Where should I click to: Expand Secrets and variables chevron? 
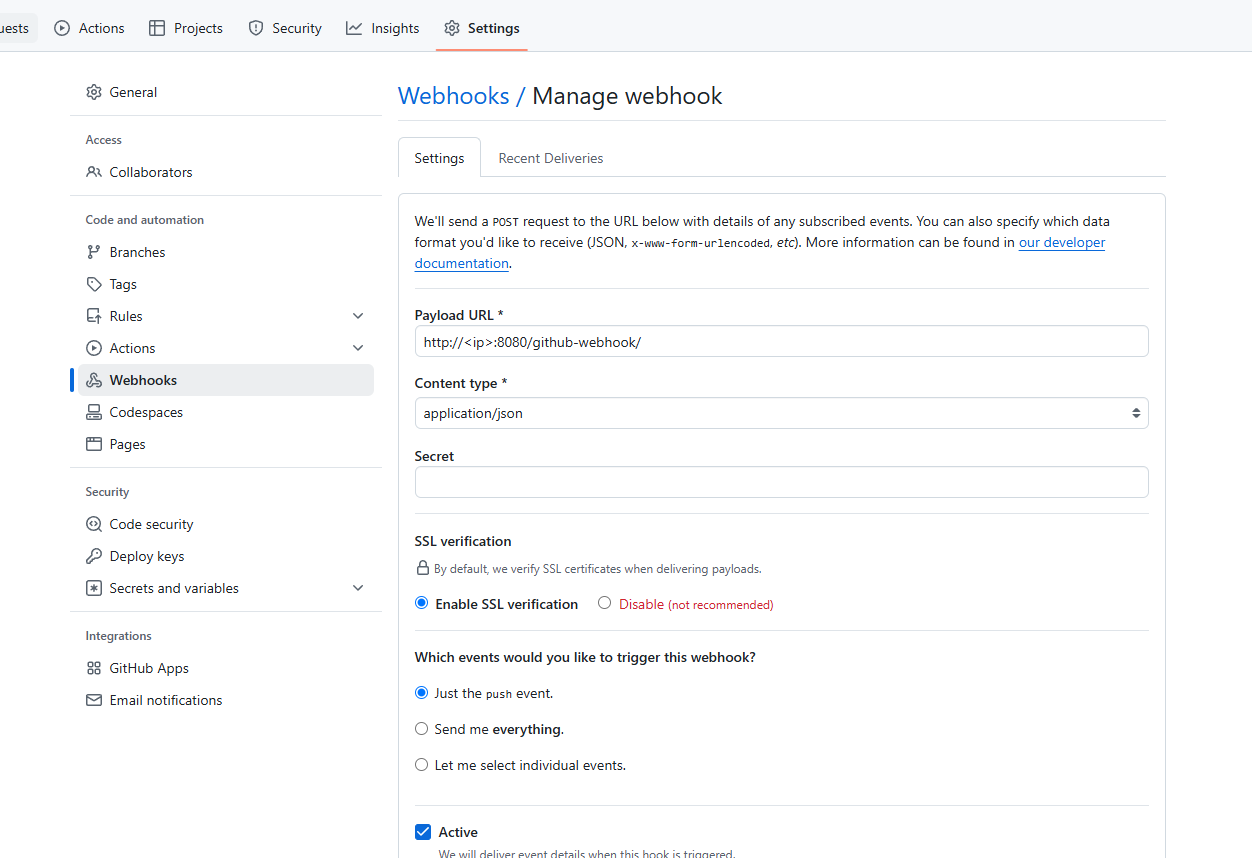358,588
